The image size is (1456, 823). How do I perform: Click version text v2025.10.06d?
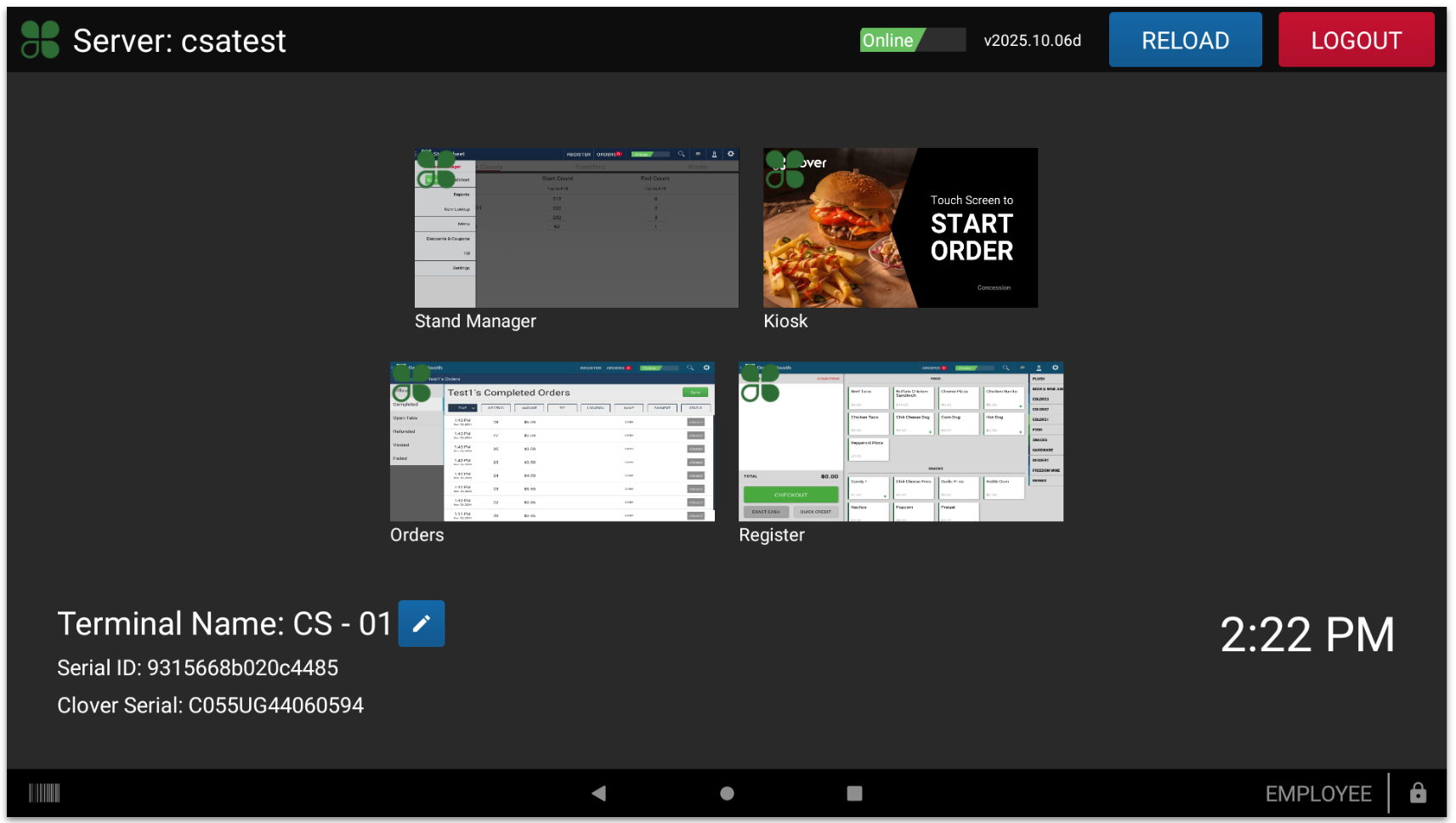click(x=1033, y=40)
